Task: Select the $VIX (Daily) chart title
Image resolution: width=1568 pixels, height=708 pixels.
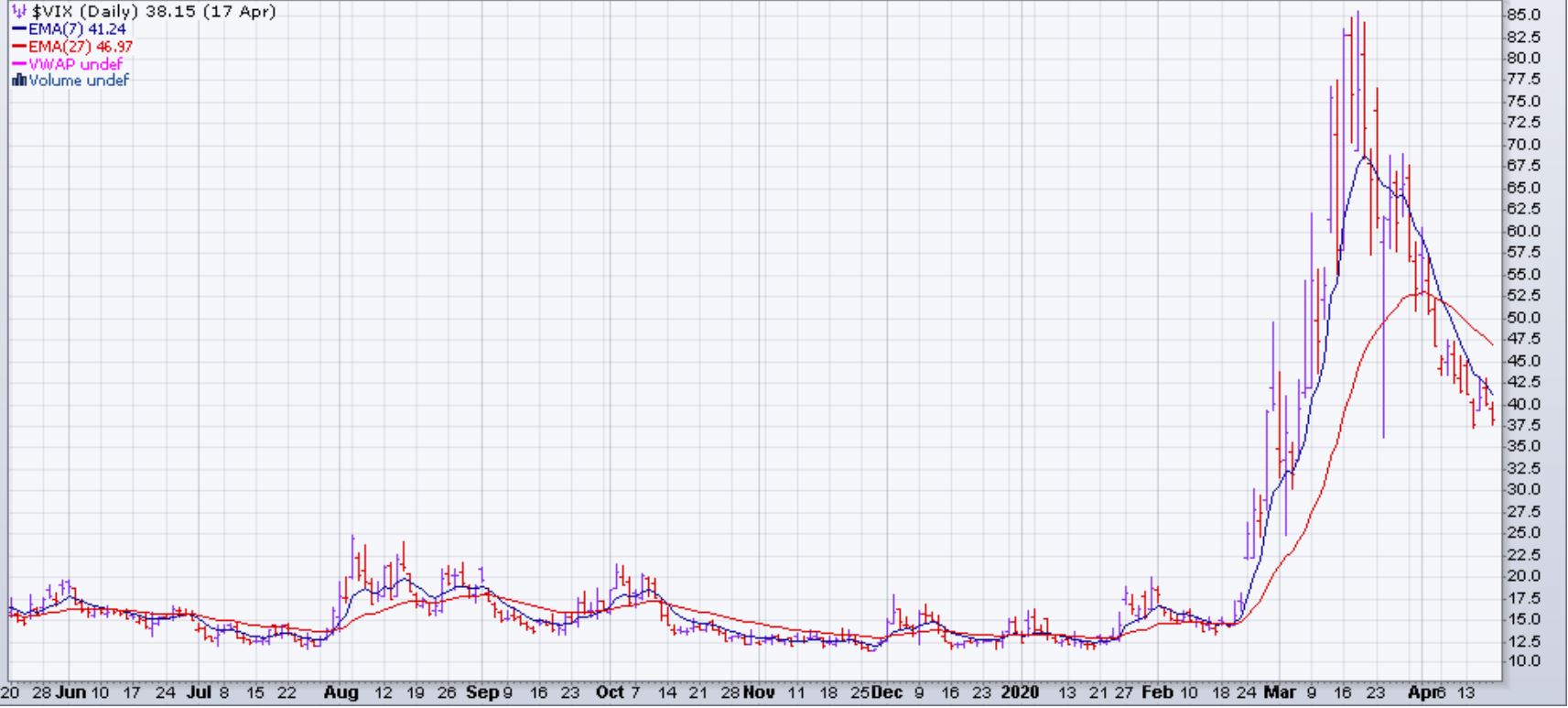Action: (153, 12)
